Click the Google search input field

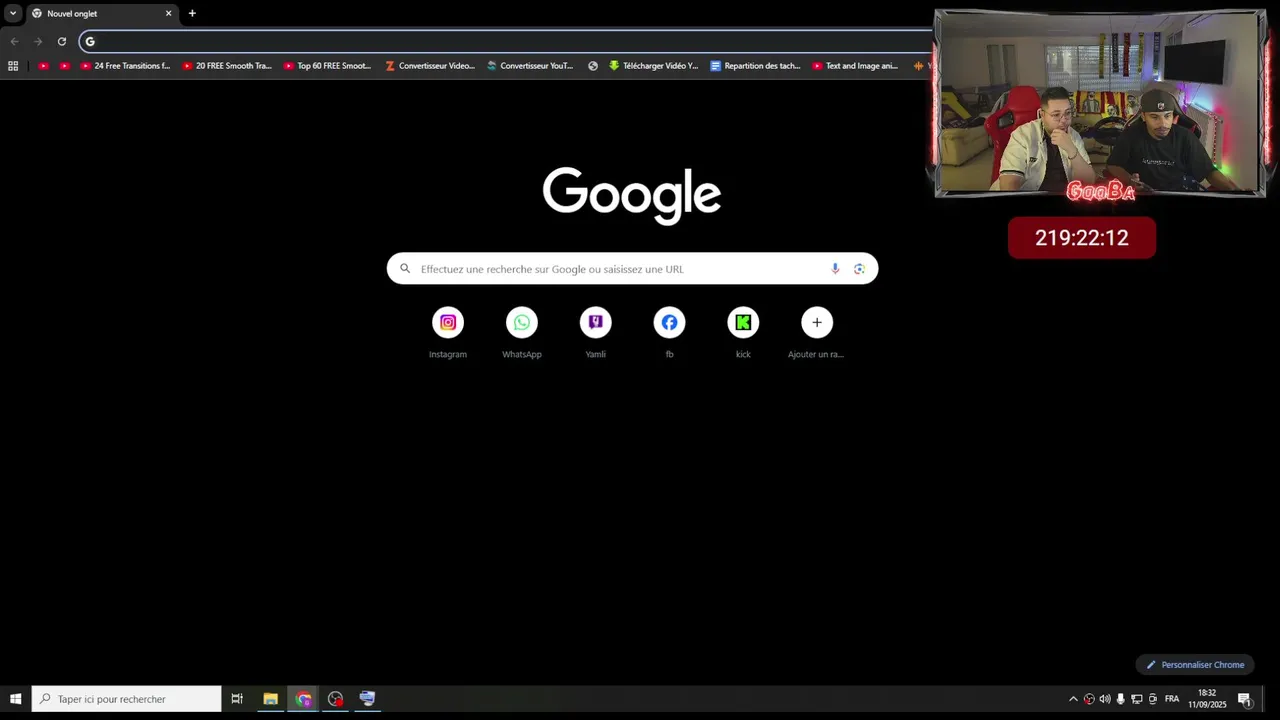632,269
